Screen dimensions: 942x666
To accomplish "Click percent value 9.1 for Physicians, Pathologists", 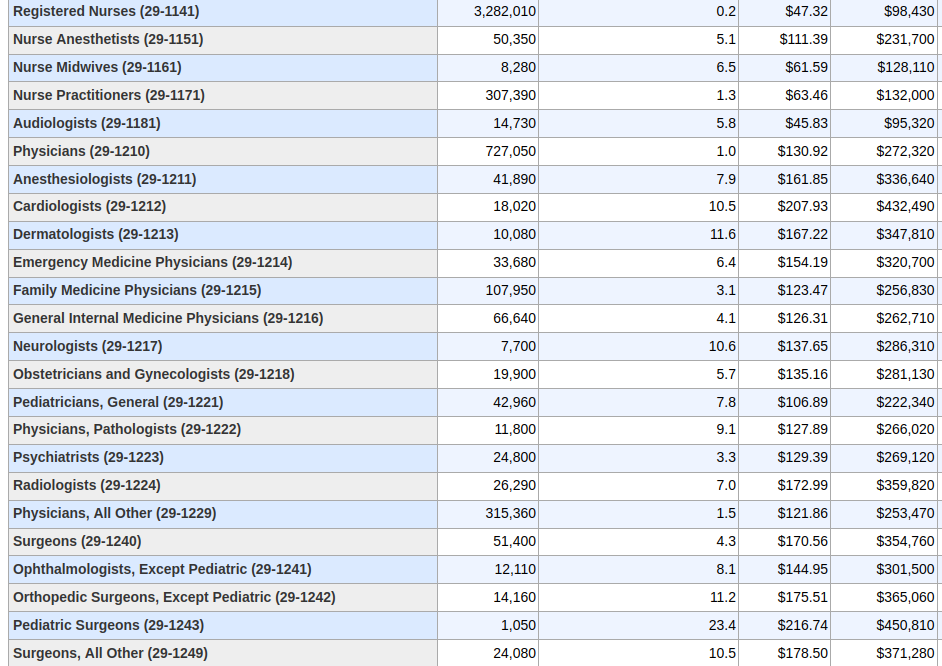I will [726, 429].
